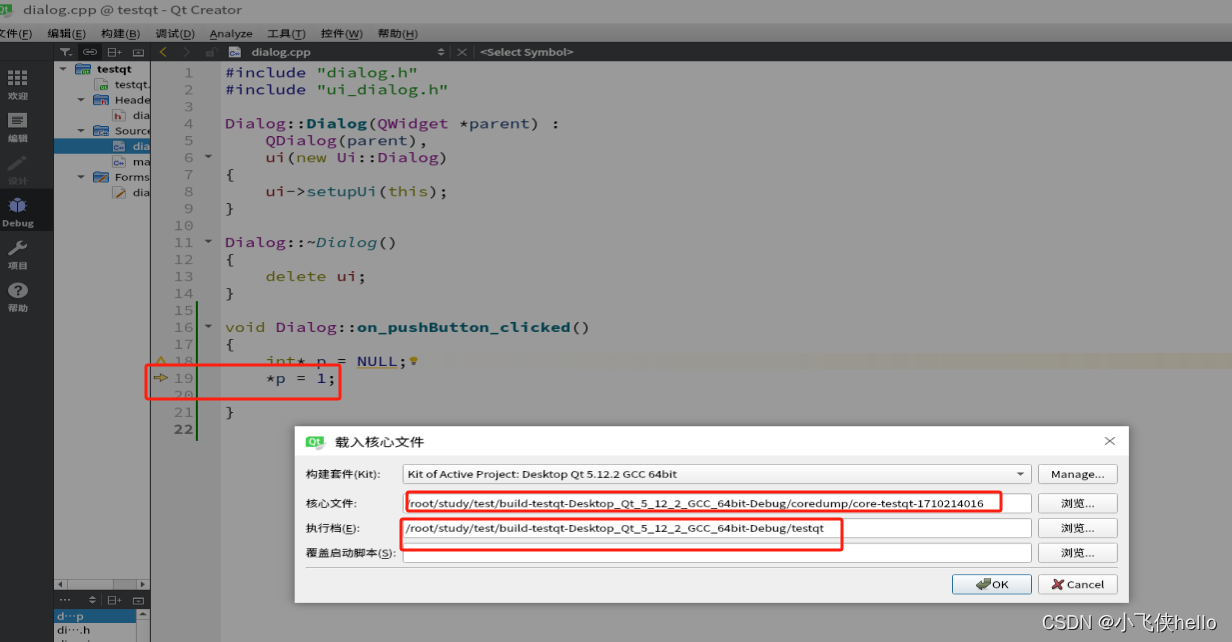The width and height of the screenshot is (1232, 642).
Task: Click OK in the 载入核心文件 dialog
Action: pyautogui.click(x=991, y=584)
